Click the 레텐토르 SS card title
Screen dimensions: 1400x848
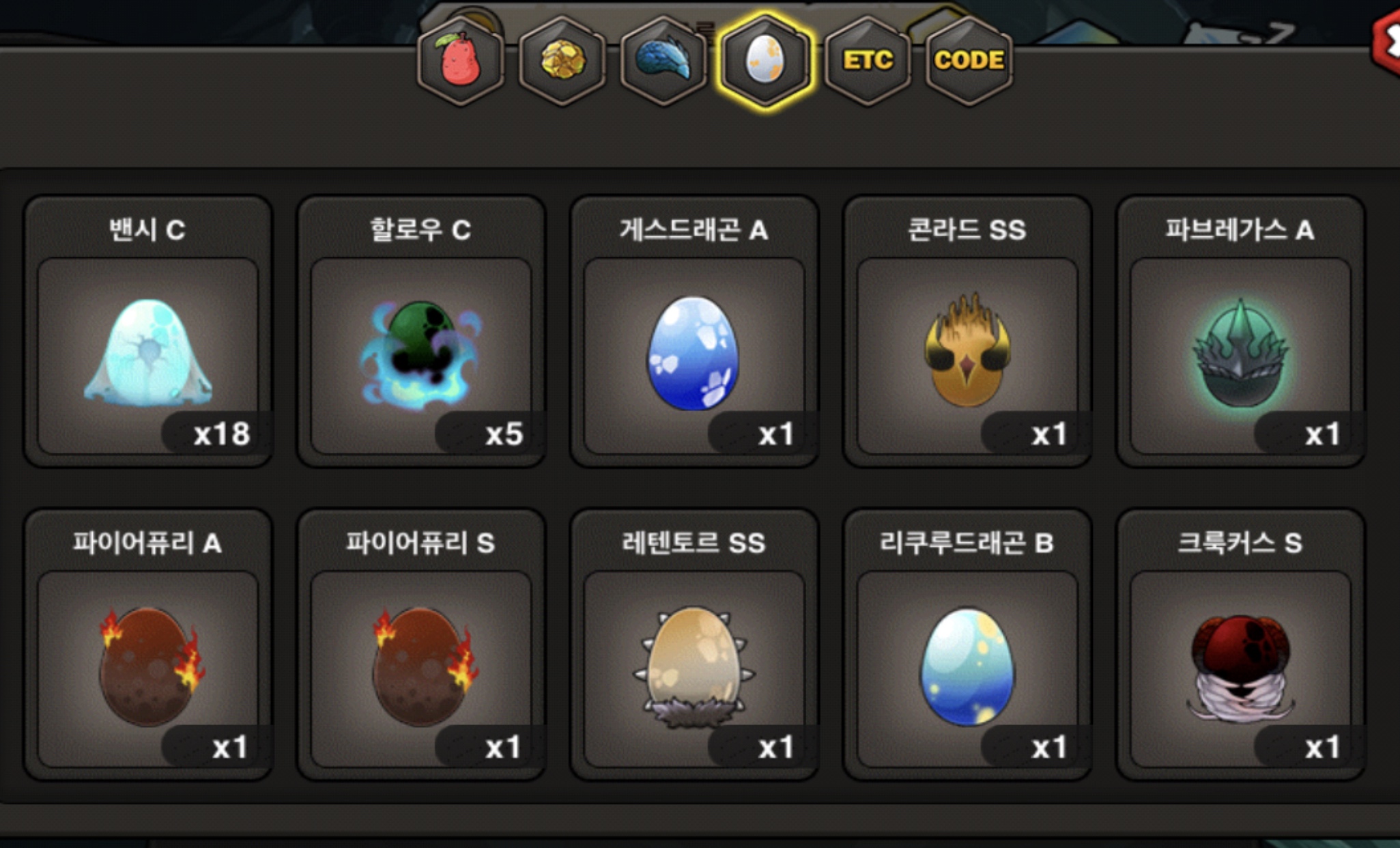click(694, 543)
